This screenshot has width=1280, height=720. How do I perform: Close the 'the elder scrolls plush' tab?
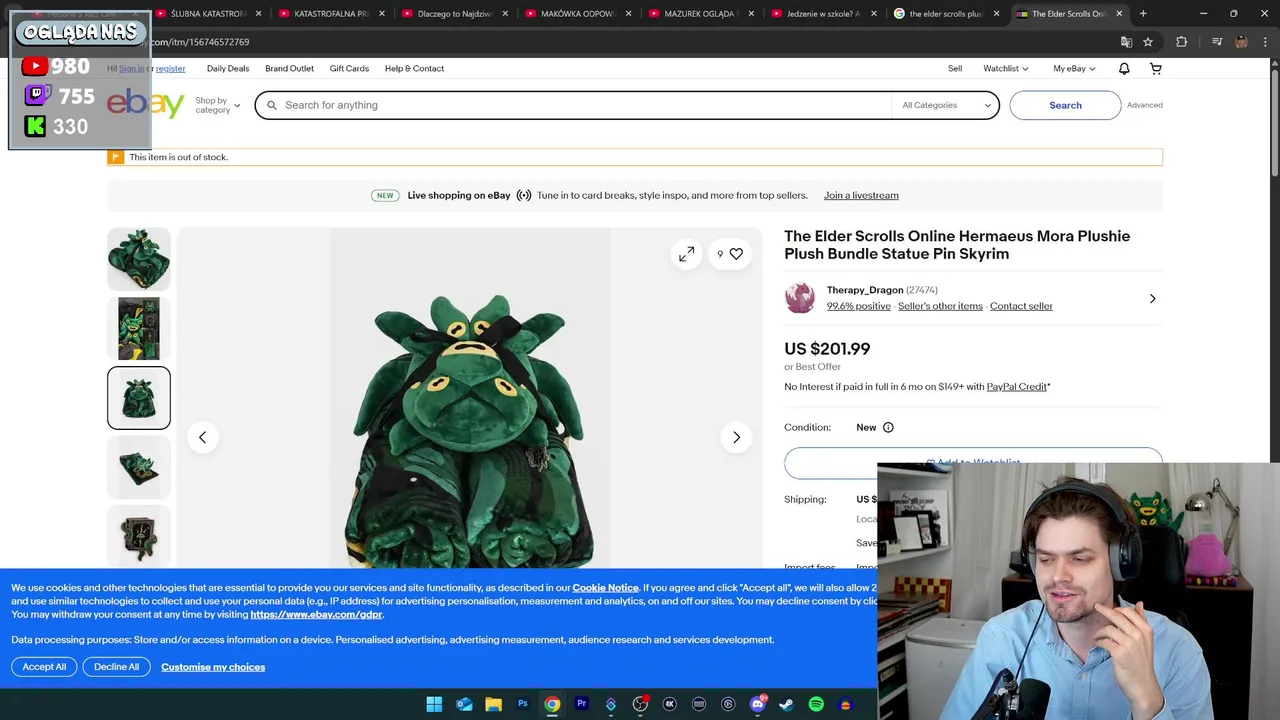996,14
